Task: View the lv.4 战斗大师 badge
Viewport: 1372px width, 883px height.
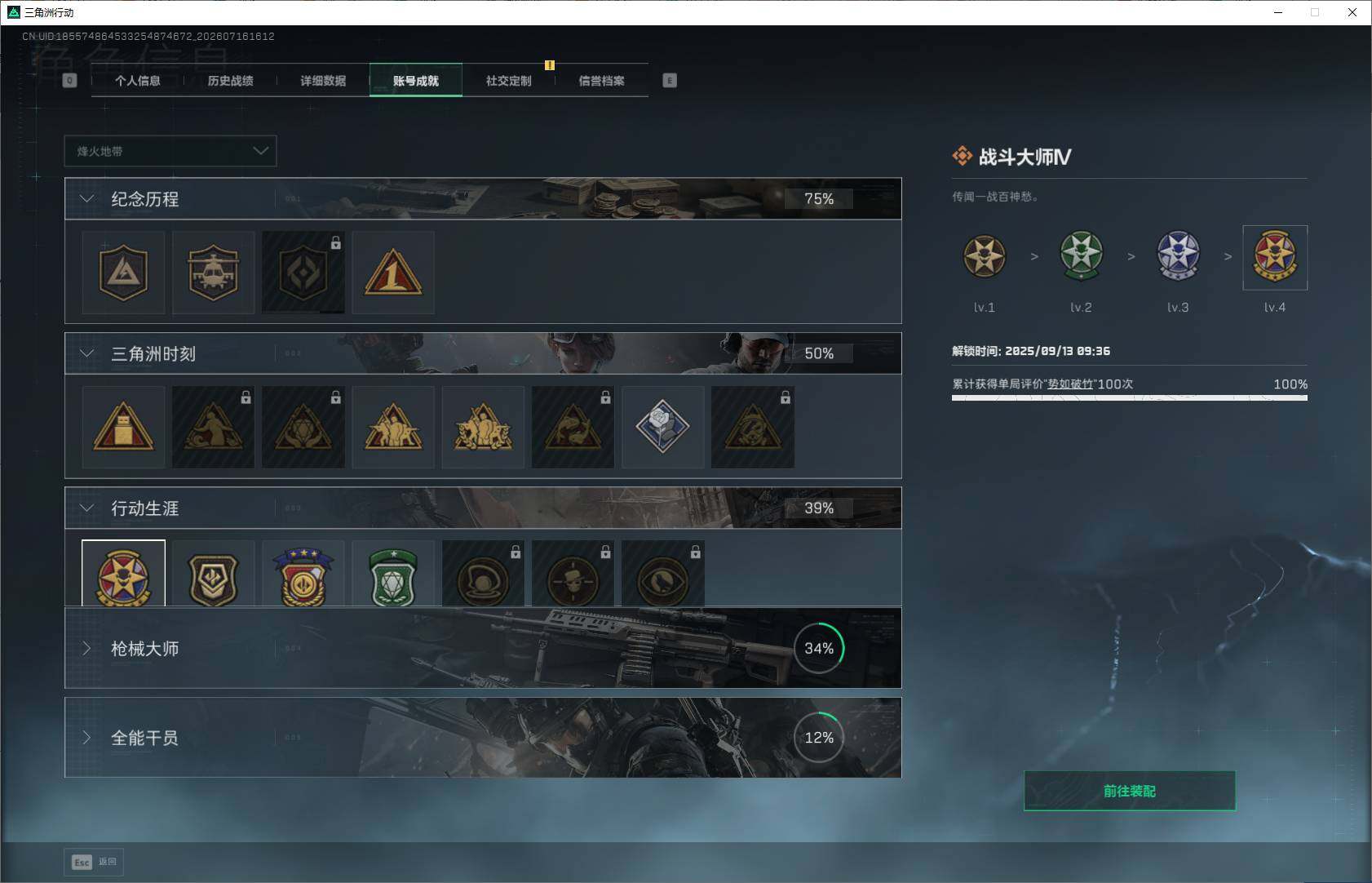Action: click(1275, 258)
